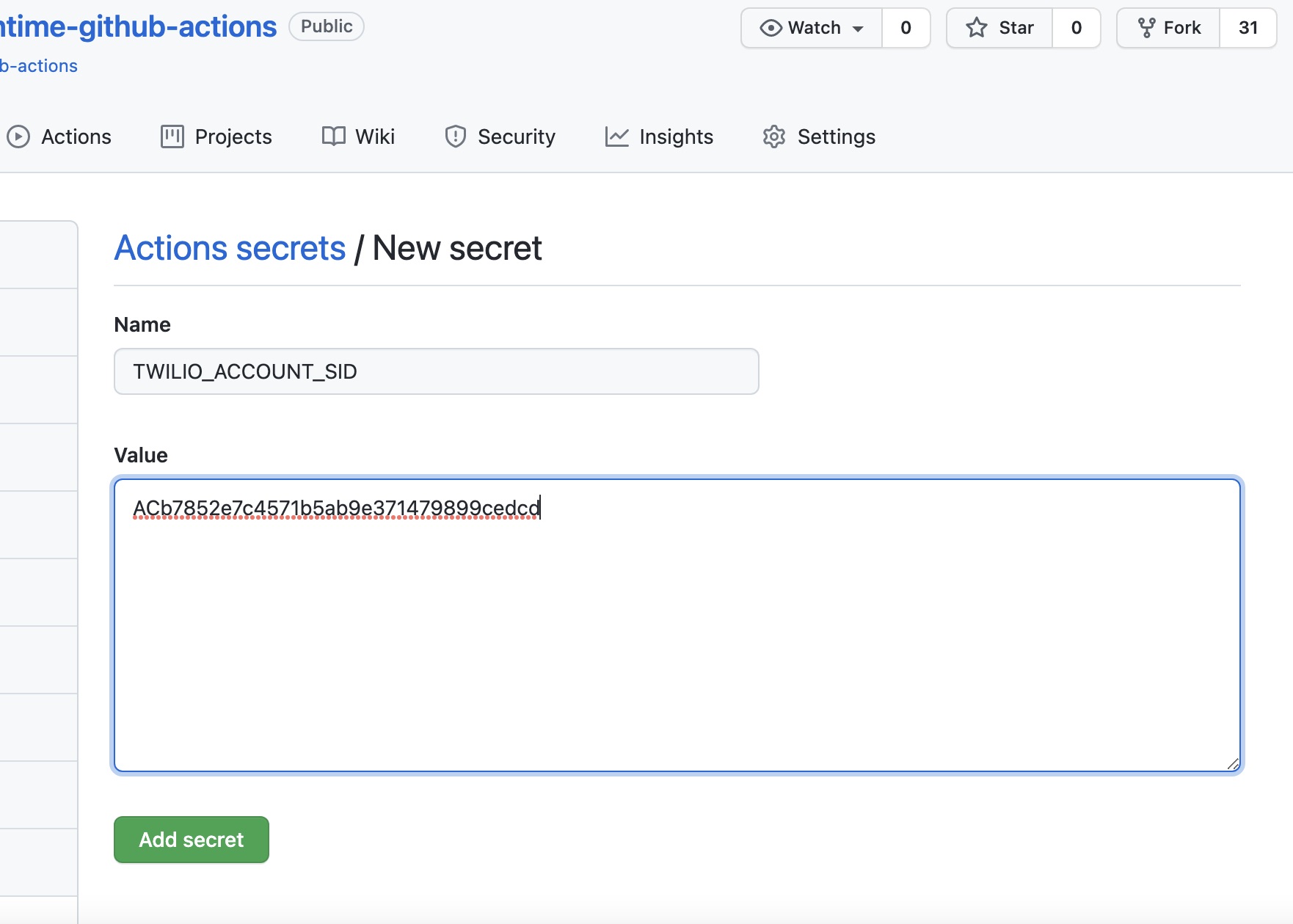Click the Wiki book icon
The height and width of the screenshot is (924, 1293).
coord(333,137)
